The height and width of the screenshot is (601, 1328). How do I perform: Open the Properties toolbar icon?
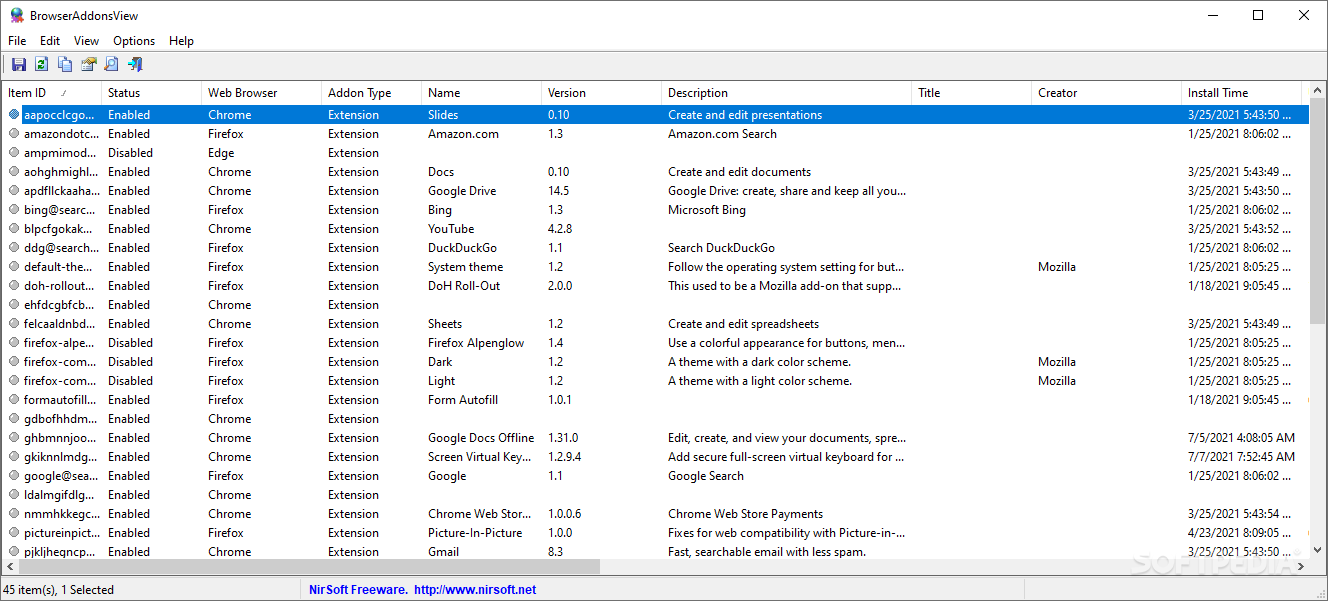[x=88, y=64]
